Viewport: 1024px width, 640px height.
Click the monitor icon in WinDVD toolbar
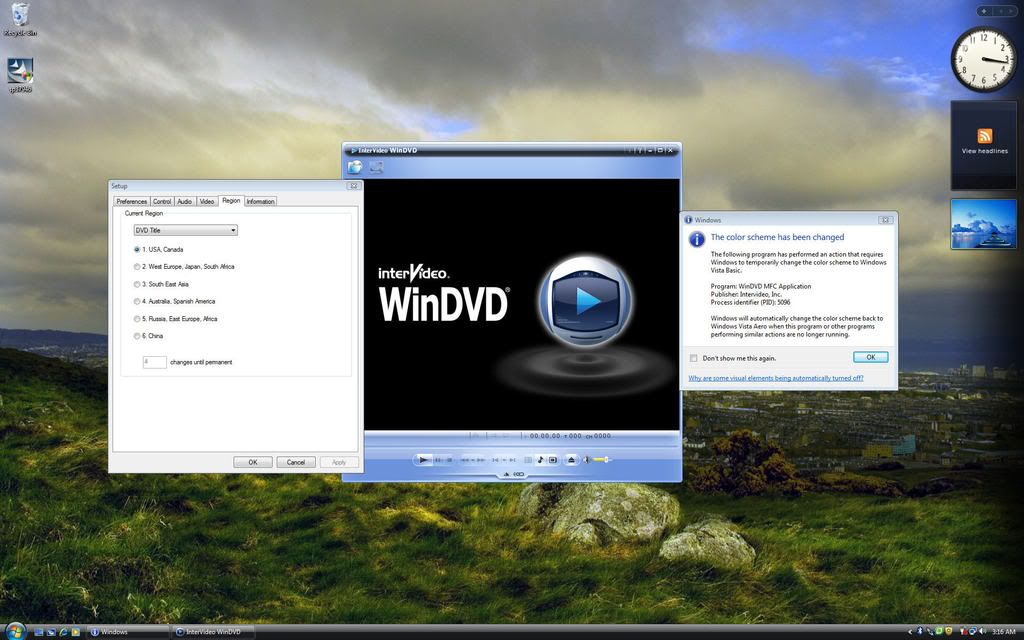[376, 168]
